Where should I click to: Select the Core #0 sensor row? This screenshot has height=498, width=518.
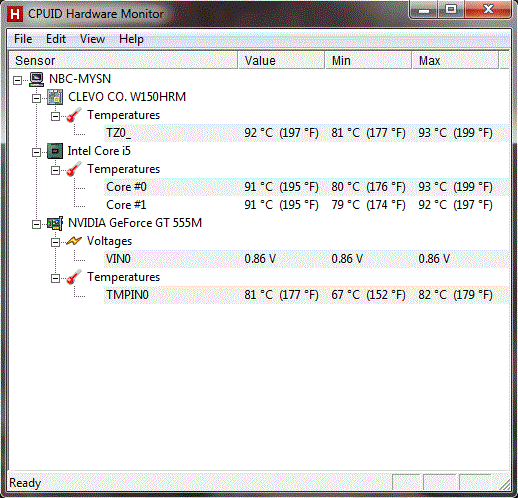(307, 187)
